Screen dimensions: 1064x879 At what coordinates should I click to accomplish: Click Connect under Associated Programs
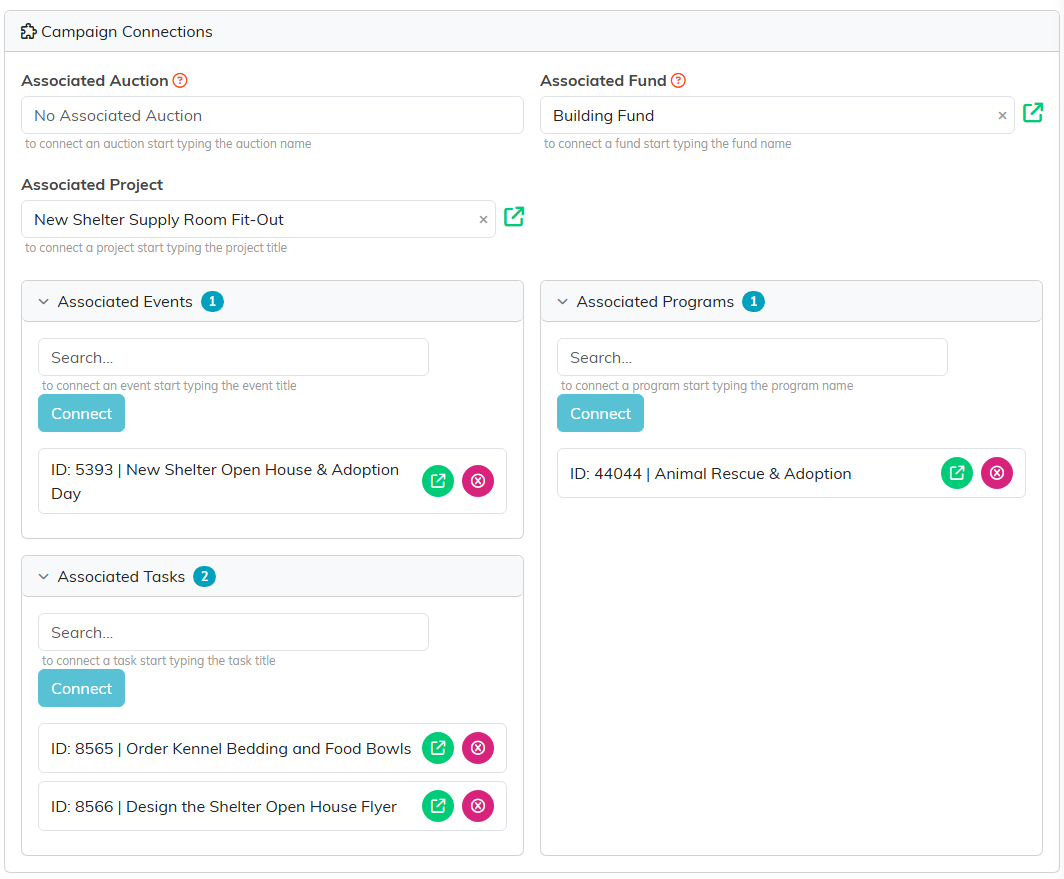[600, 413]
